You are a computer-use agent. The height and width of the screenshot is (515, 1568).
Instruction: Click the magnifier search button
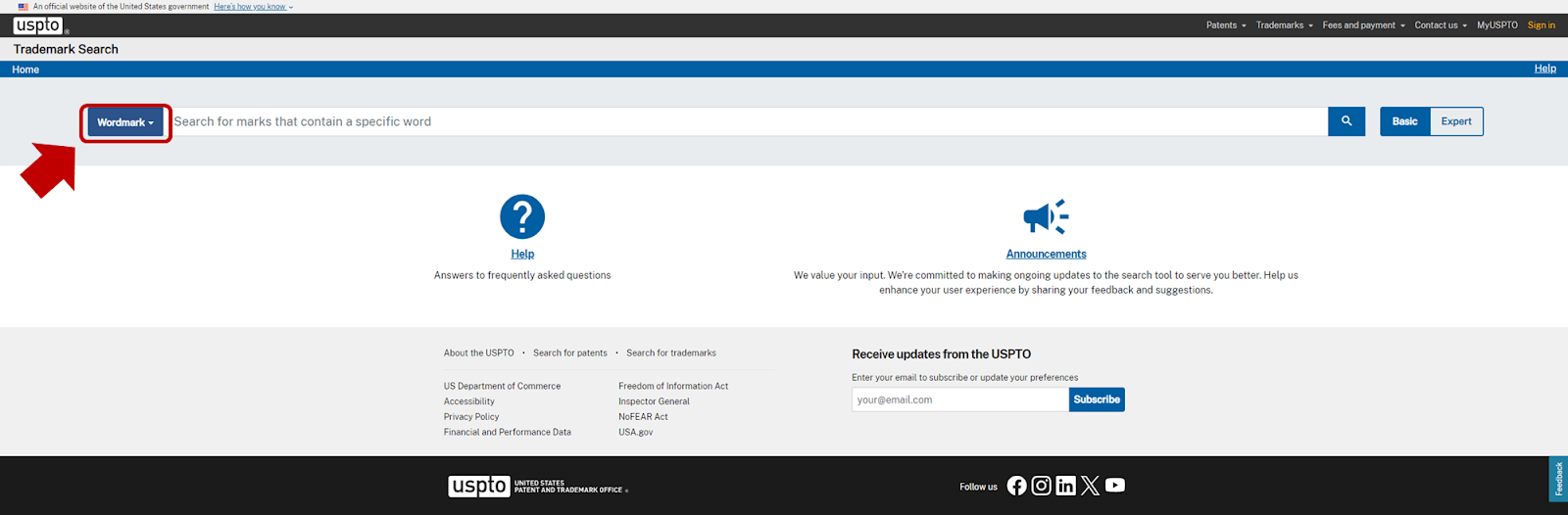tap(1347, 121)
